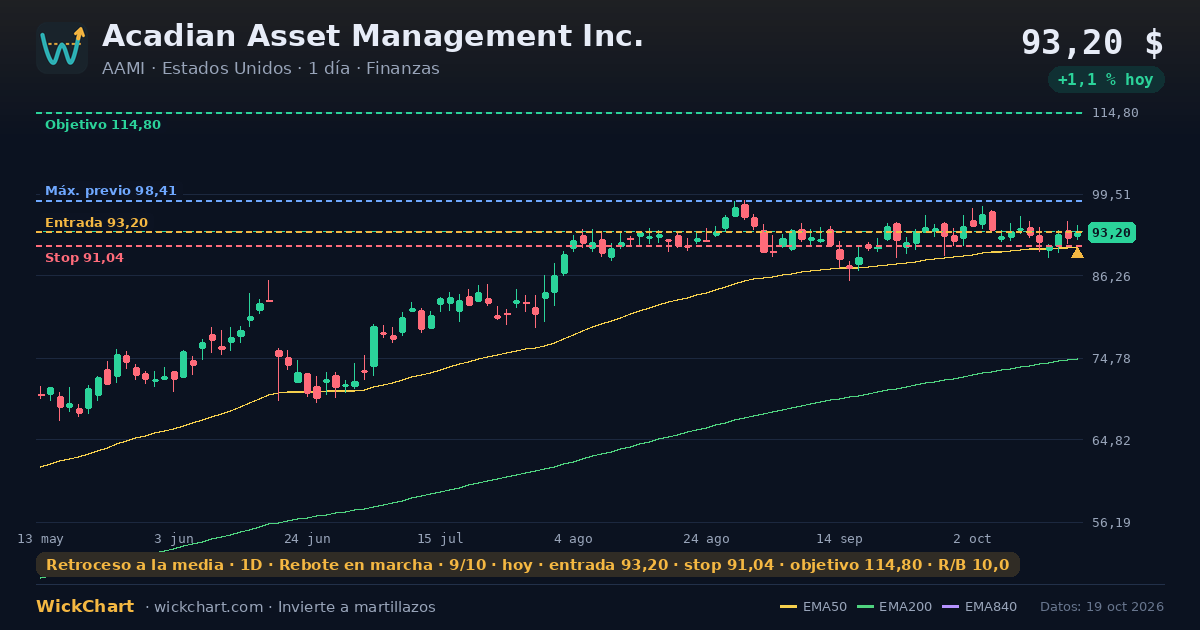This screenshot has width=1200, height=630.
Task: Click the 24 jun date label
Action: click(307, 538)
